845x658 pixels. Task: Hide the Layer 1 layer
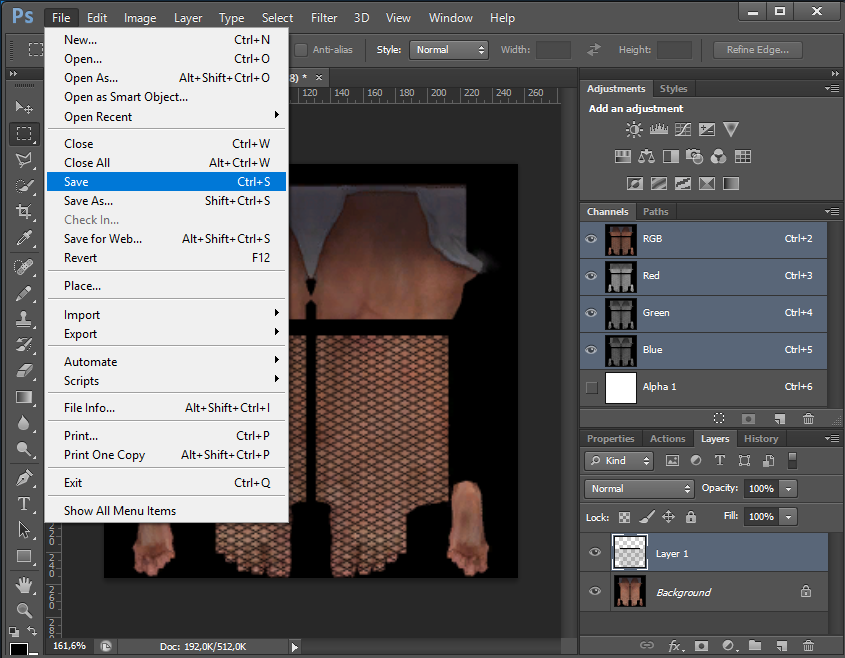click(x=595, y=553)
